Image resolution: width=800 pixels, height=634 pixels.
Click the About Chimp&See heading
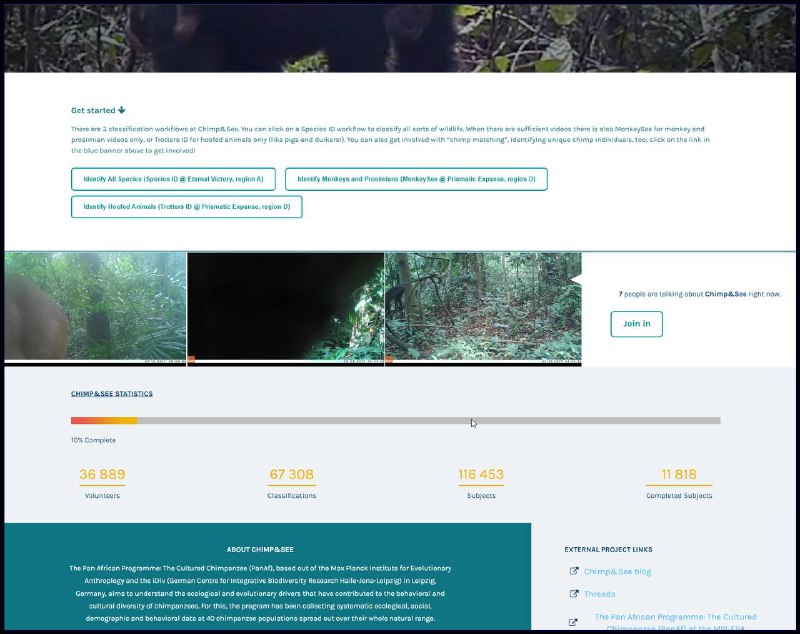click(x=260, y=549)
